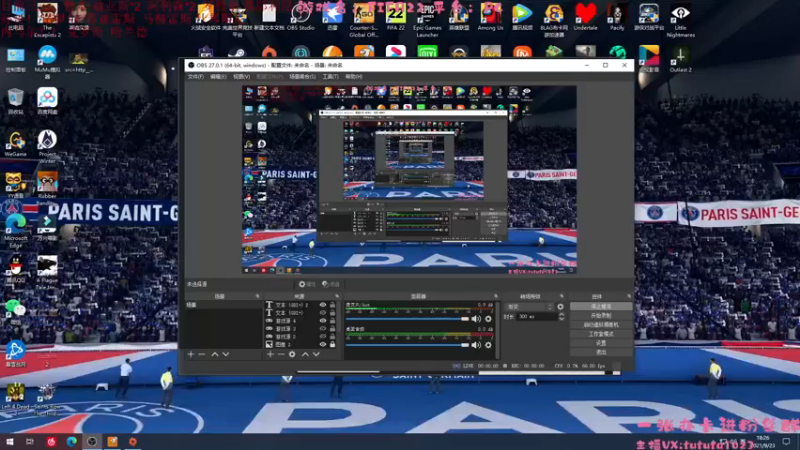This screenshot has height=450, width=800.
Task: Open the 工具(T) menu in OBS
Action: pos(330,77)
